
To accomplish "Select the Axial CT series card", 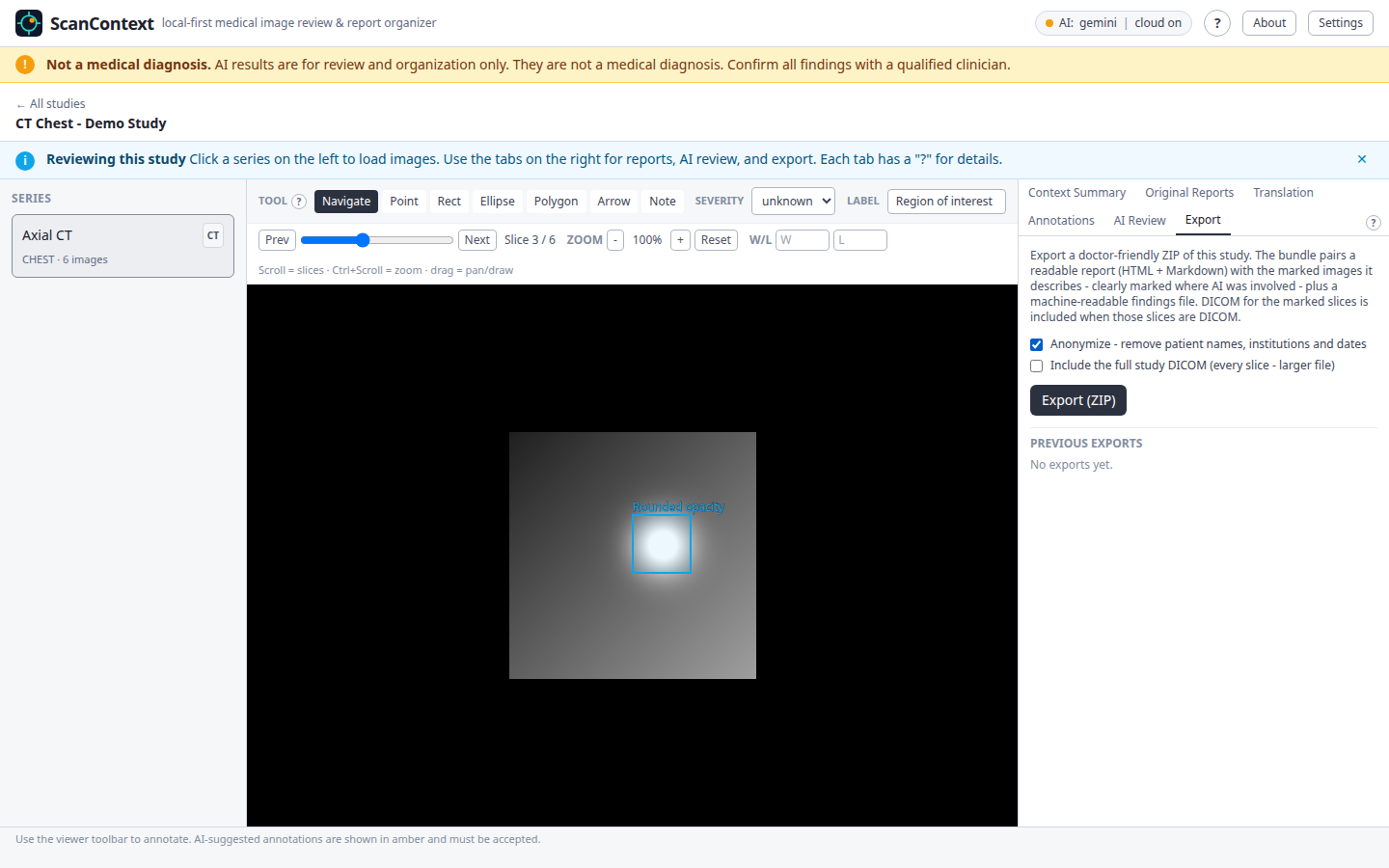I will 123,246.
